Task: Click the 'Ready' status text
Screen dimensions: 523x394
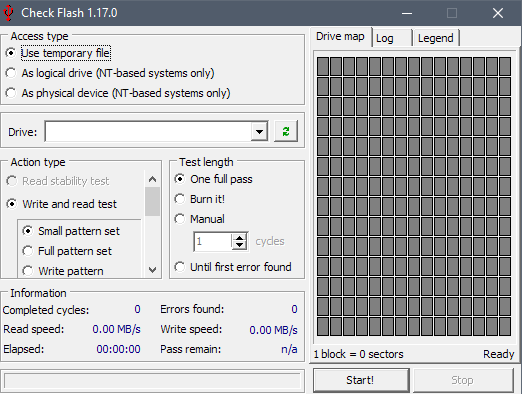Action: [x=499, y=354]
